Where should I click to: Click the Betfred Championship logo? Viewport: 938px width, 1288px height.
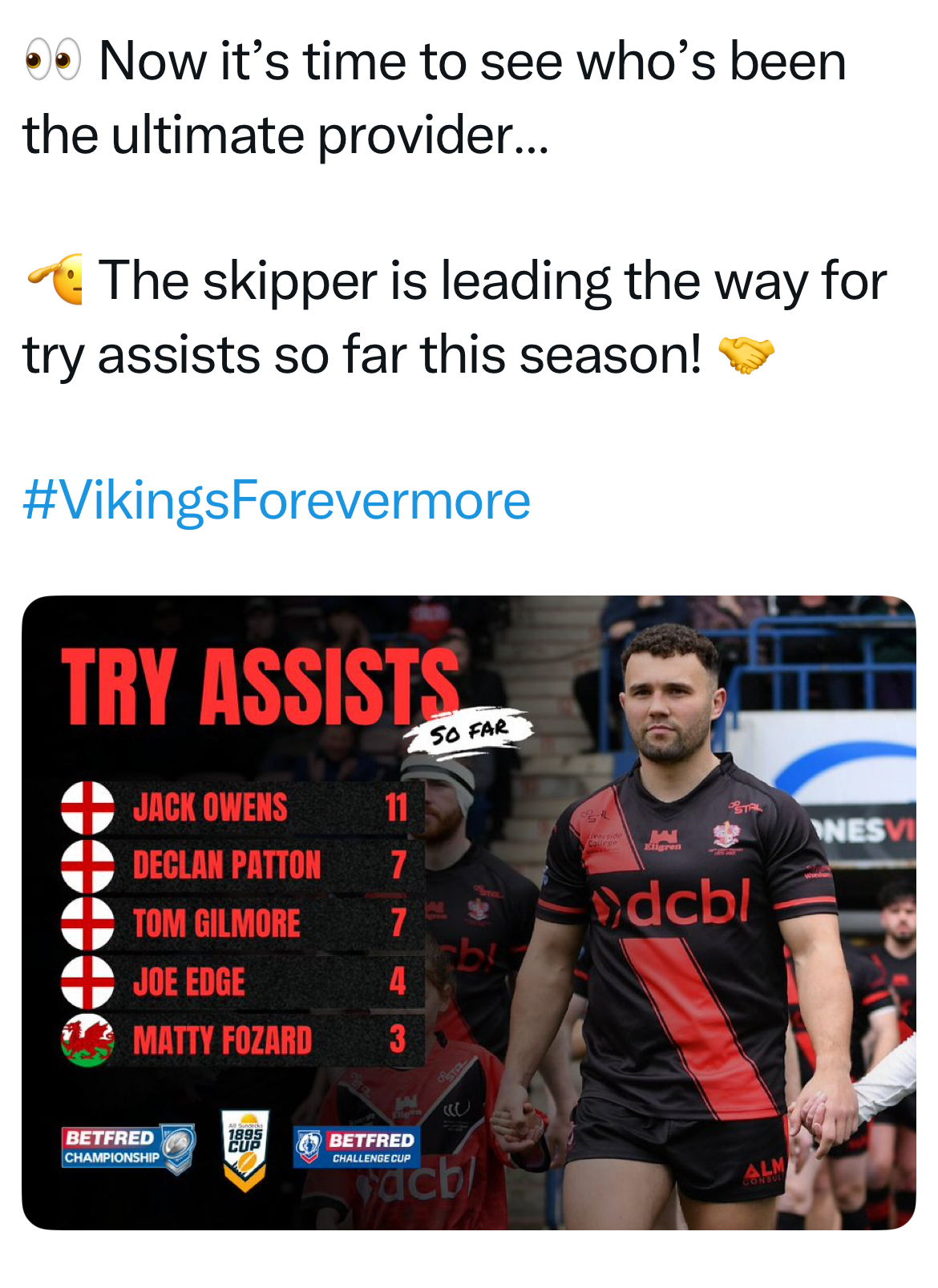(x=129, y=1148)
